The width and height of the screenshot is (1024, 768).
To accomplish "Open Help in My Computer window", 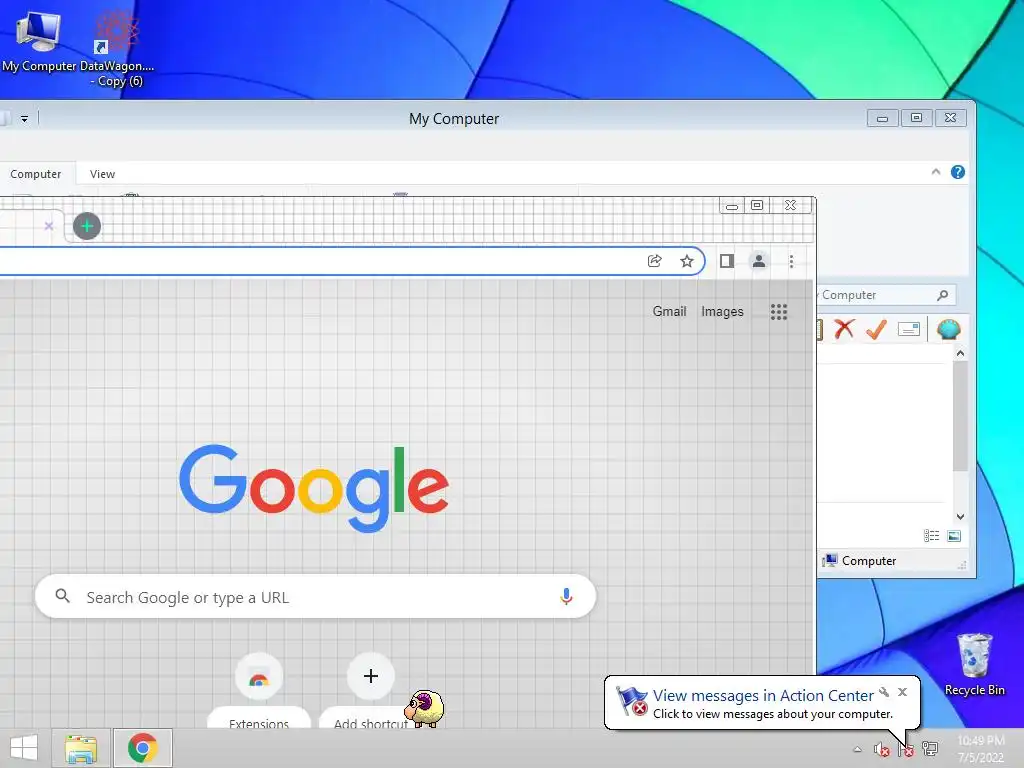I will click(x=958, y=172).
